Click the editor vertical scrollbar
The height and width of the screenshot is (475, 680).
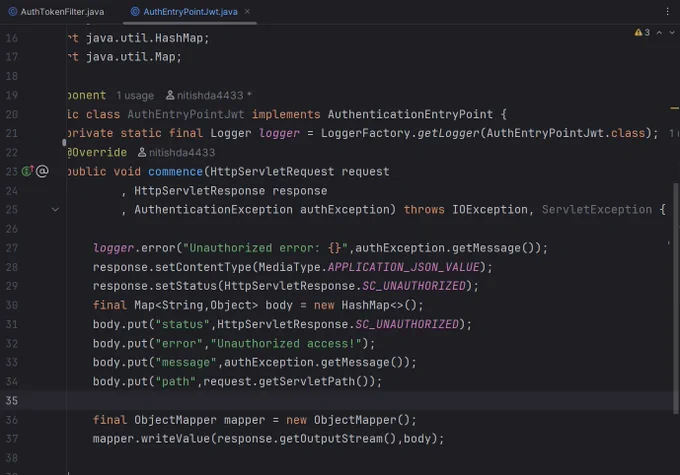click(x=676, y=298)
